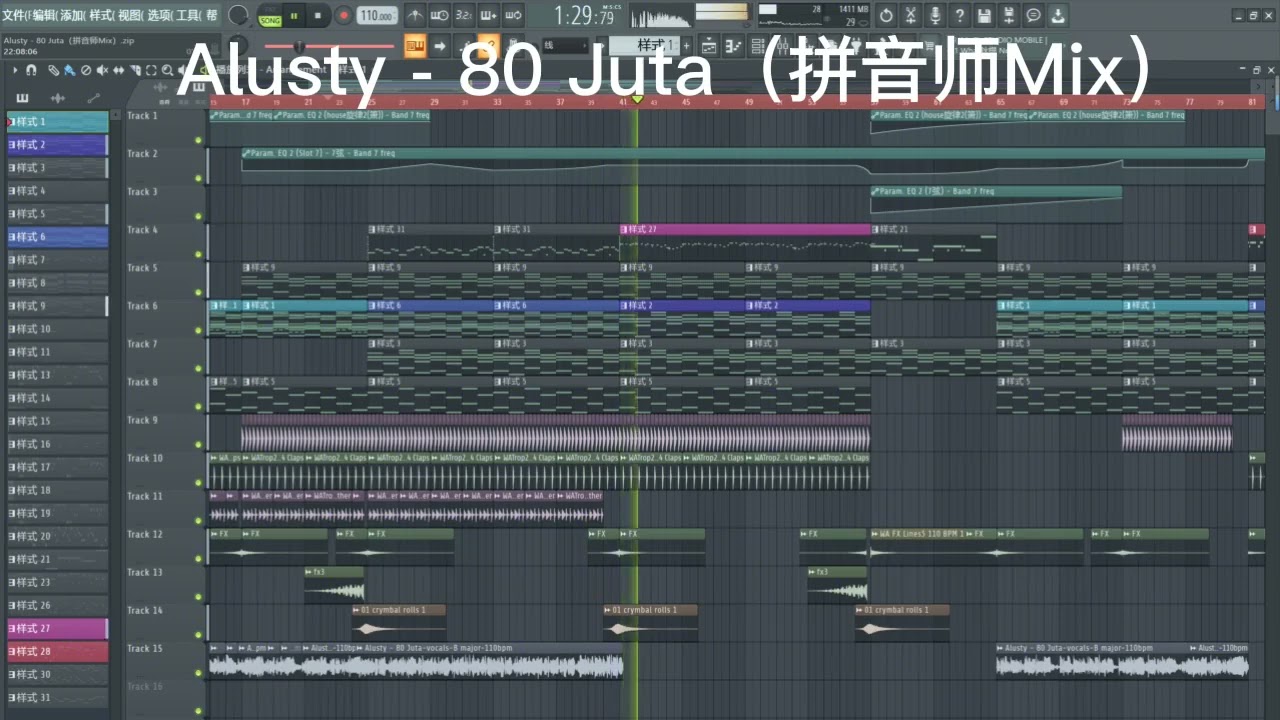Open the undo history icon
Screen dimensions: 1280x720
click(886, 16)
